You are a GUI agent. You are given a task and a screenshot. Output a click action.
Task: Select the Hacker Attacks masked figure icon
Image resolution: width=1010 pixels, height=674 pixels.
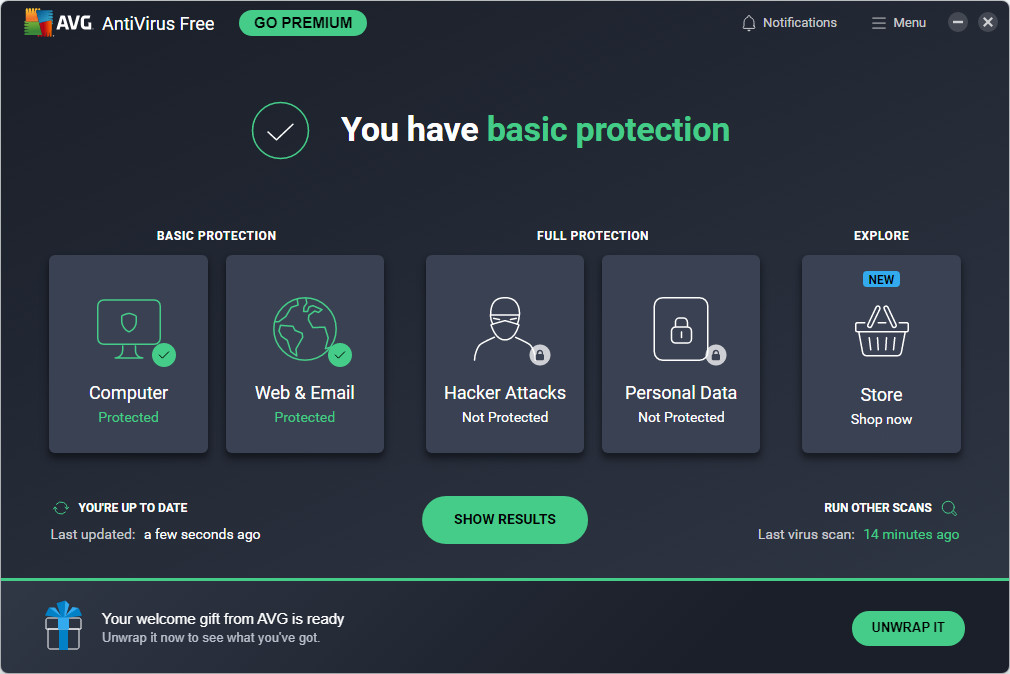coord(504,328)
